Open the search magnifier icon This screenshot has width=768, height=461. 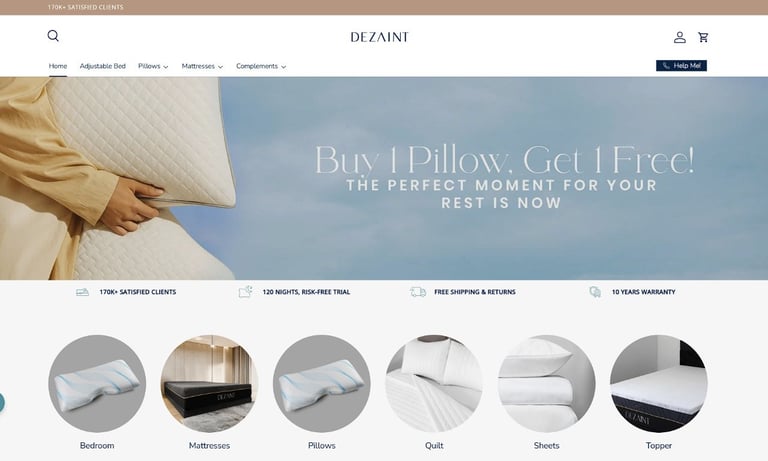coord(53,36)
